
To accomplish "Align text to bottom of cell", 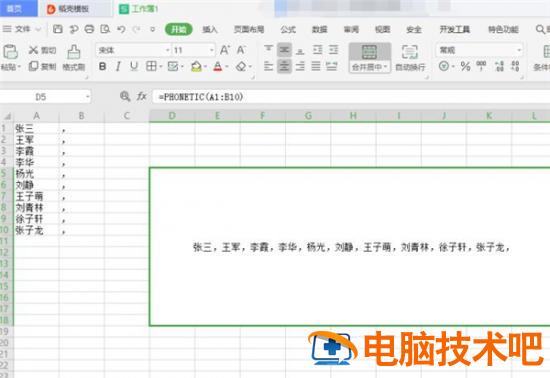I will 300,50.
